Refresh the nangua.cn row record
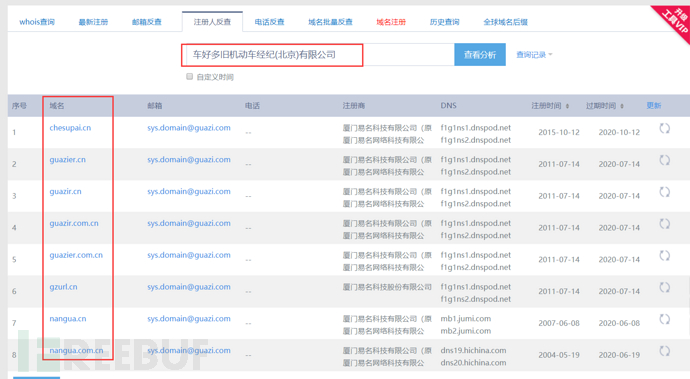Screen dimensions: 690x379 [664, 319]
